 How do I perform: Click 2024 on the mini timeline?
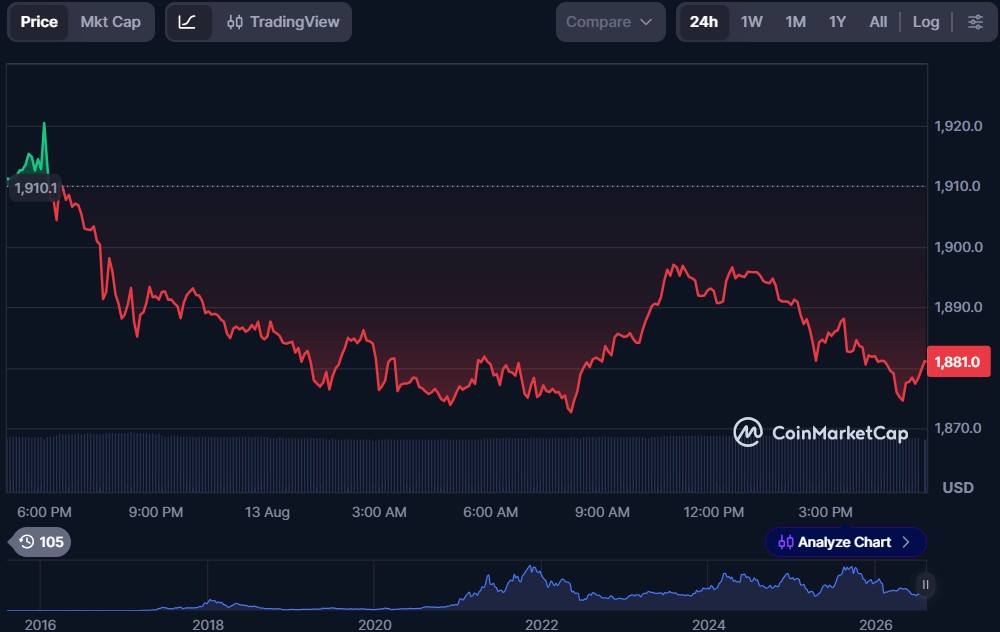tap(709, 624)
